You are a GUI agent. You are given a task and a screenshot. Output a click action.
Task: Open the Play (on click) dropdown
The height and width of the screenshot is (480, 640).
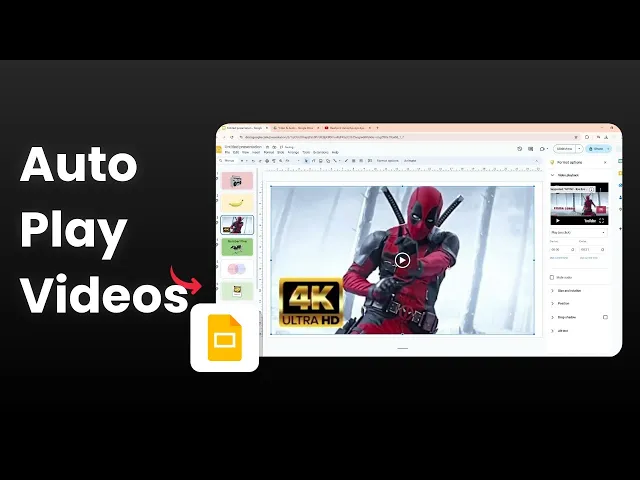click(578, 233)
